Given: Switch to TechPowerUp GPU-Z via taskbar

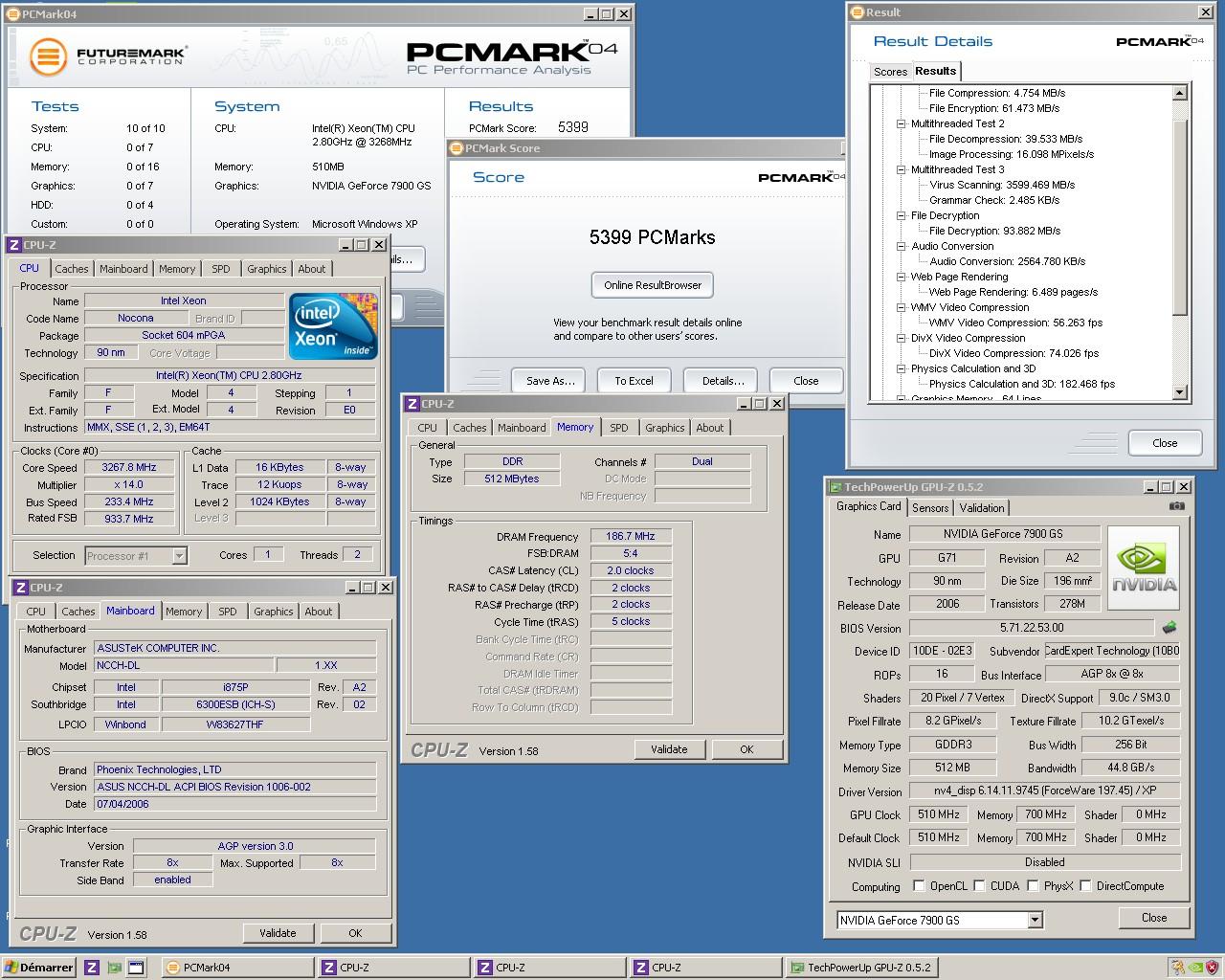Looking at the screenshot, I should pyautogui.click(x=861, y=968).
